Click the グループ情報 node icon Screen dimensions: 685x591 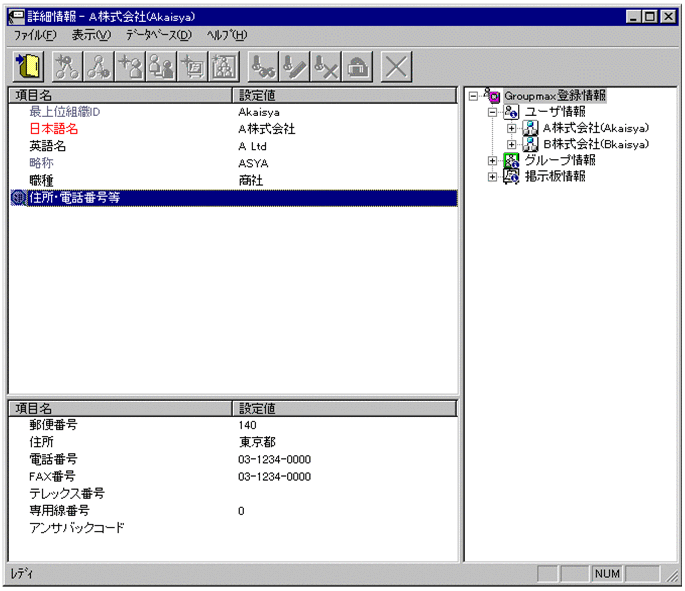(511, 160)
